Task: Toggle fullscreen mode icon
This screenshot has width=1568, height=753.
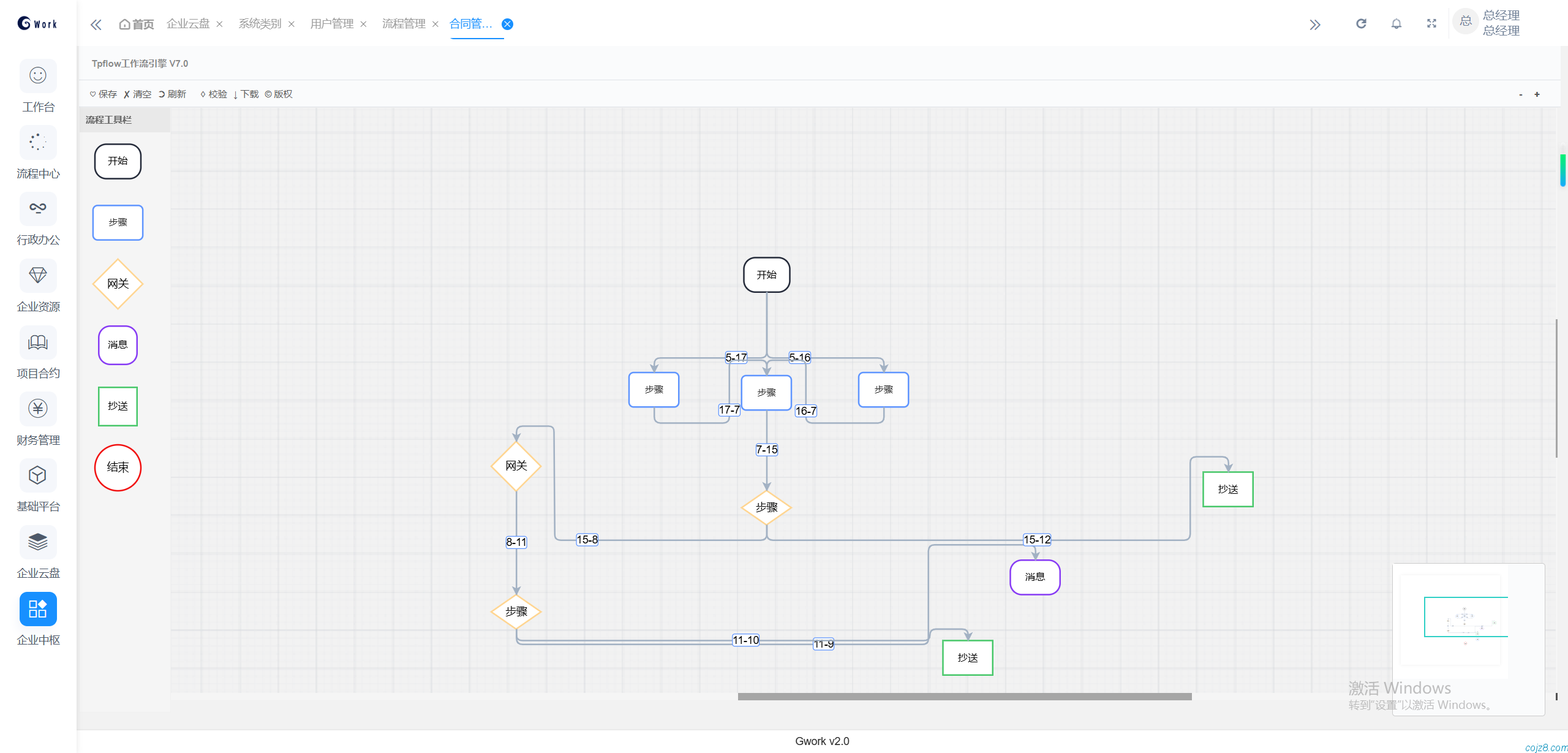Action: point(1431,24)
